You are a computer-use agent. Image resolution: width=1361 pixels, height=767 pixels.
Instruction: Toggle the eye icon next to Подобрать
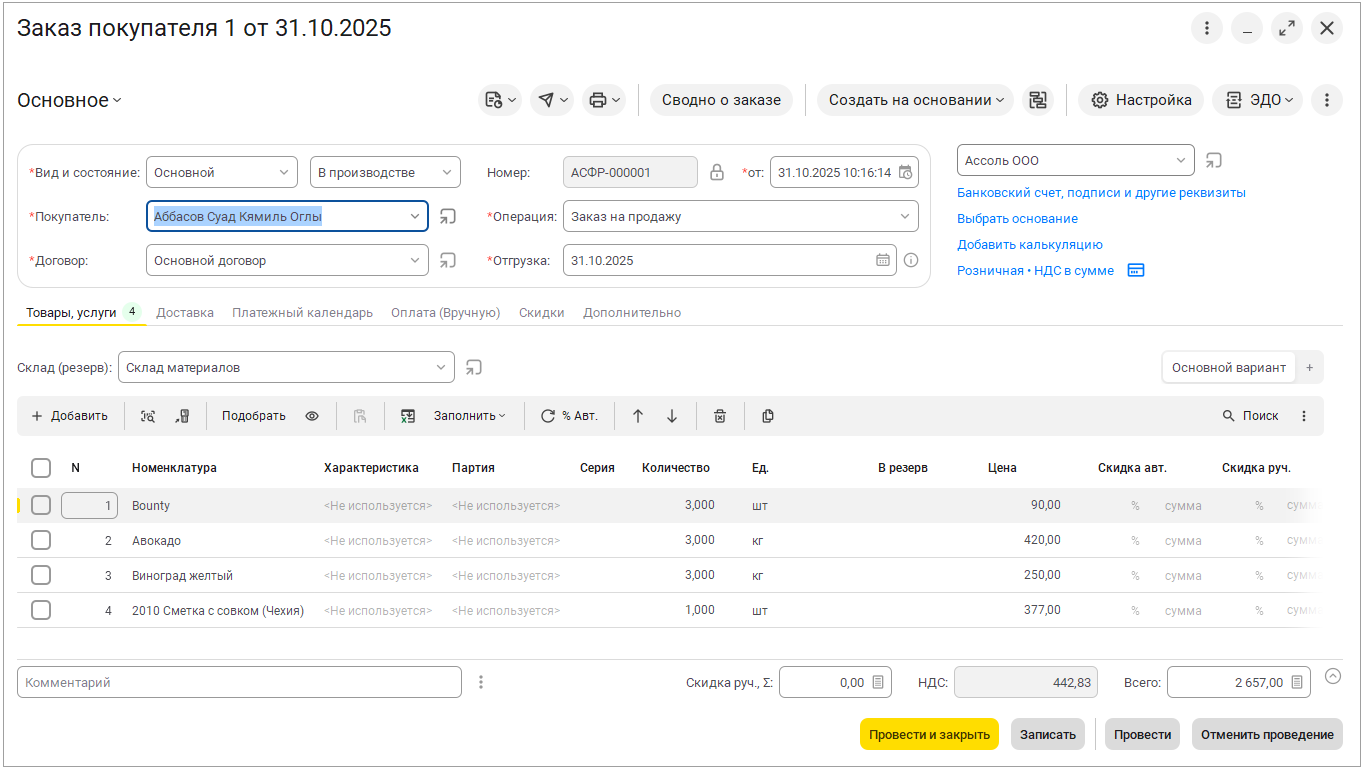tap(312, 416)
